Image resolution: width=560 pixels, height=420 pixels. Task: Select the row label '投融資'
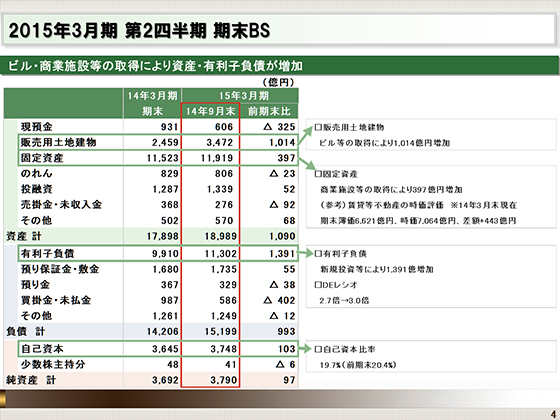[37, 189]
